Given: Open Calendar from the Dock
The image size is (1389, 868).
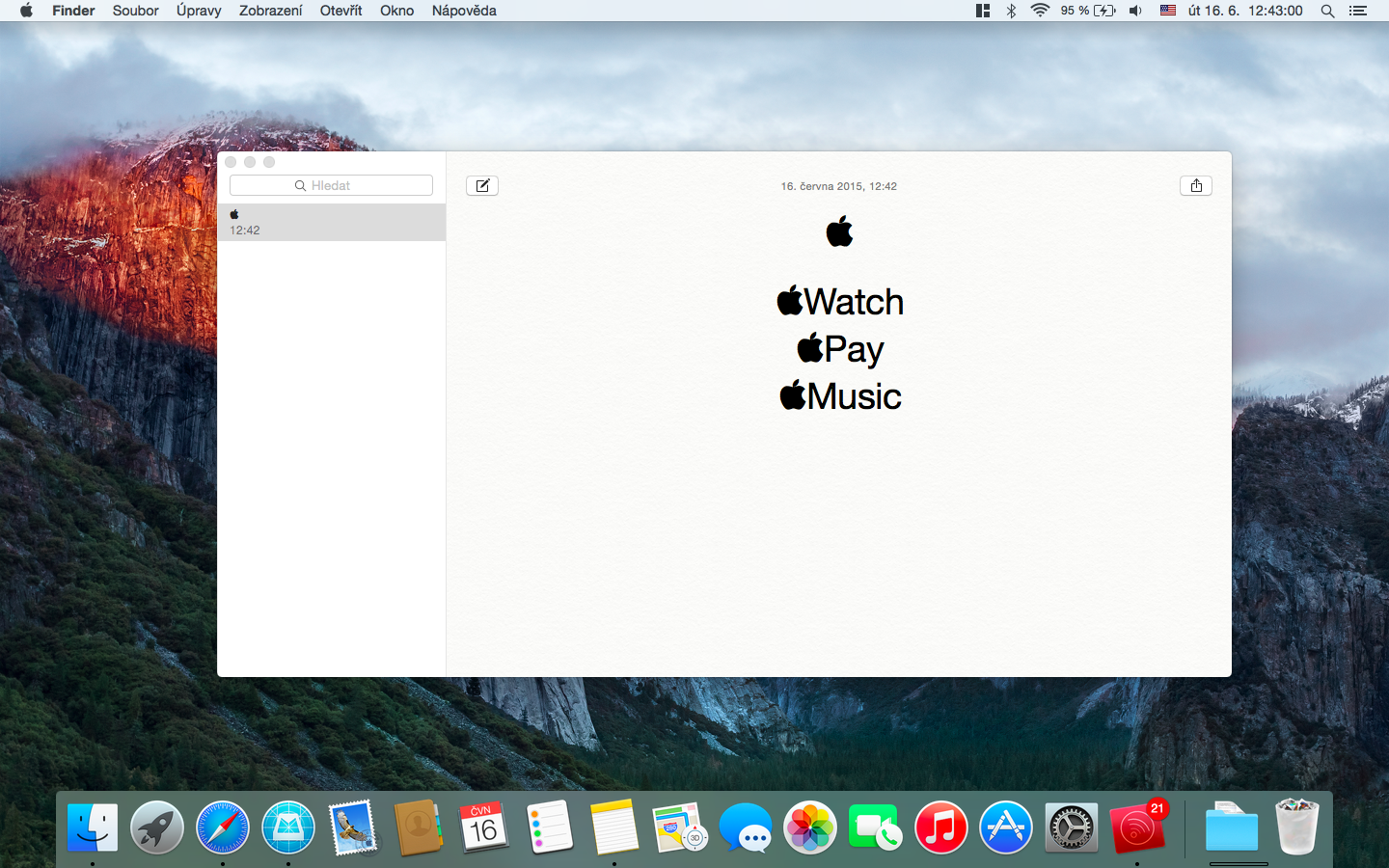Looking at the screenshot, I should [x=484, y=827].
